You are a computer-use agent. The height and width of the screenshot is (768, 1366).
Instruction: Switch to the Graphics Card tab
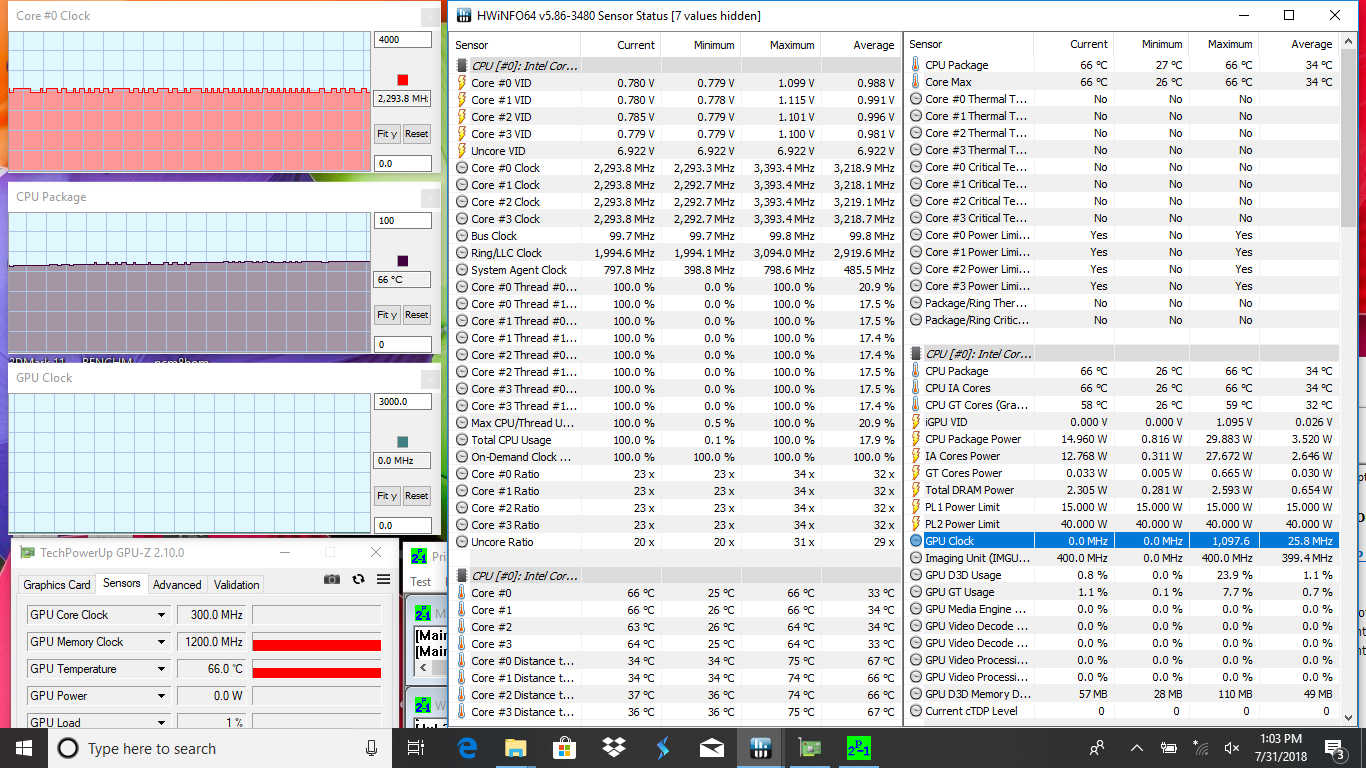tap(57, 585)
